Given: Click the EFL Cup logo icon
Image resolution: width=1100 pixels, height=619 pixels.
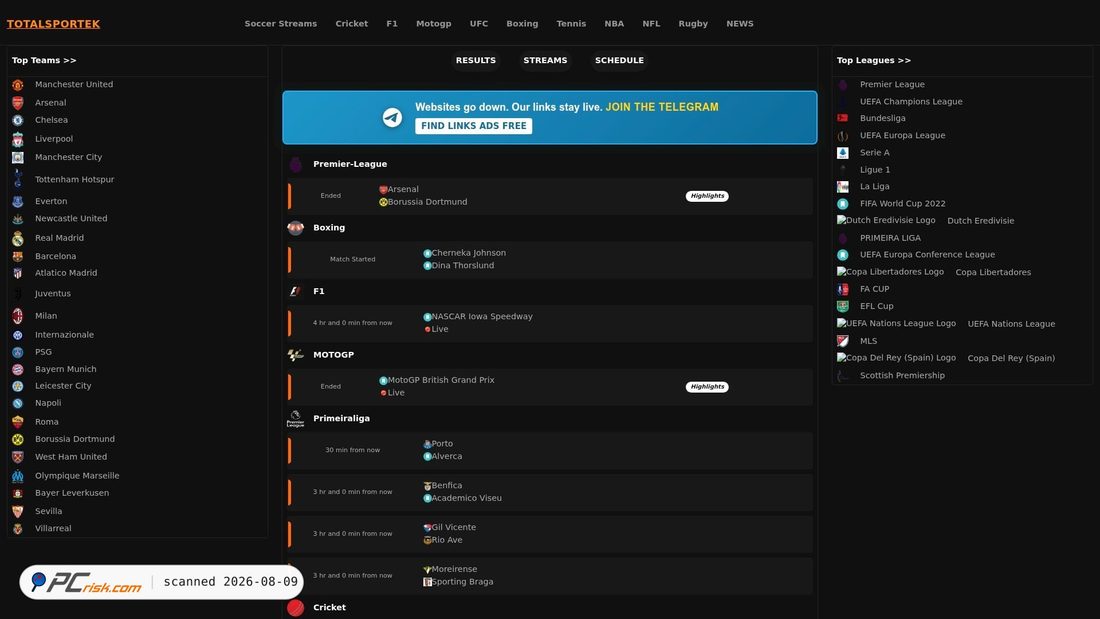Looking at the screenshot, I should pyautogui.click(x=843, y=307).
